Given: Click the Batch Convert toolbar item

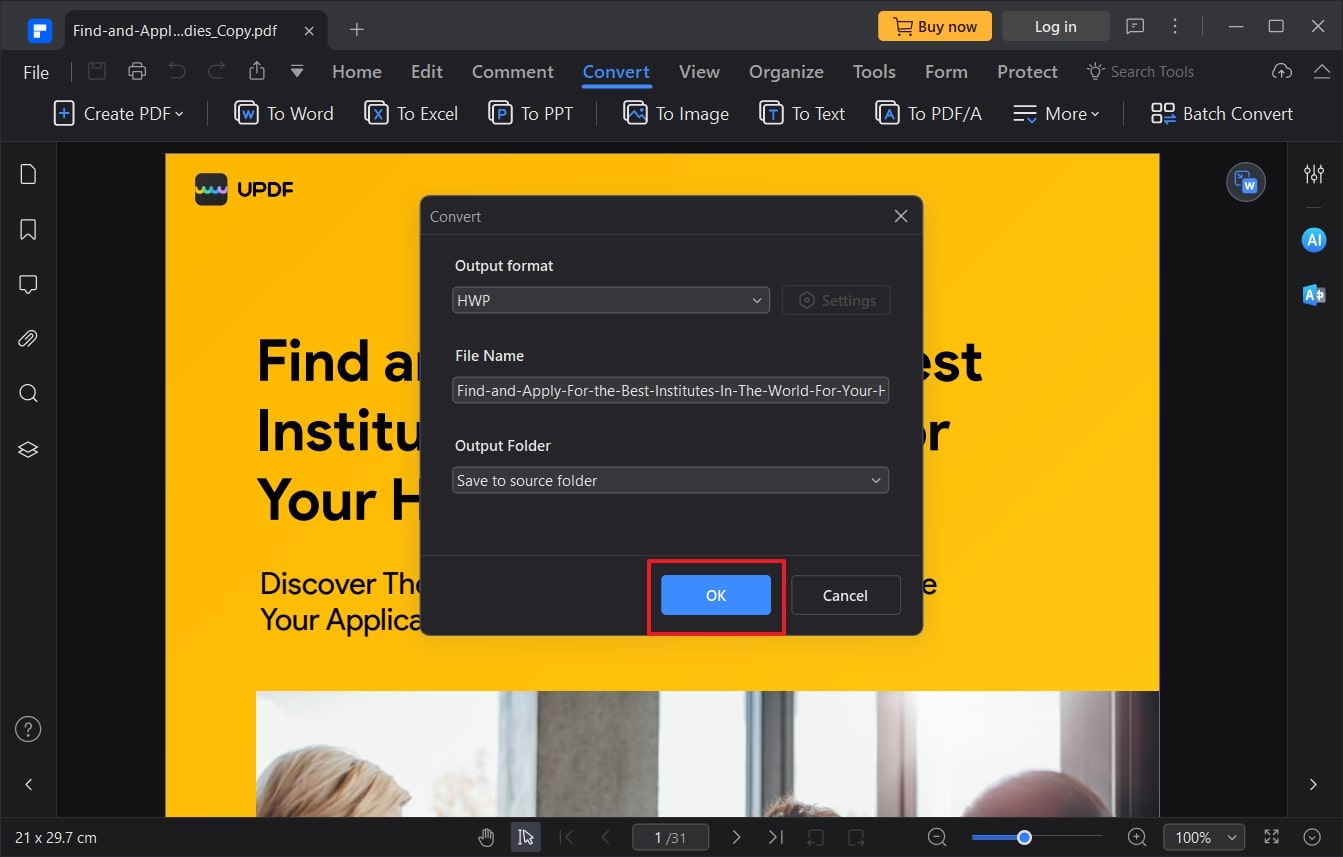Looking at the screenshot, I should [x=1220, y=113].
